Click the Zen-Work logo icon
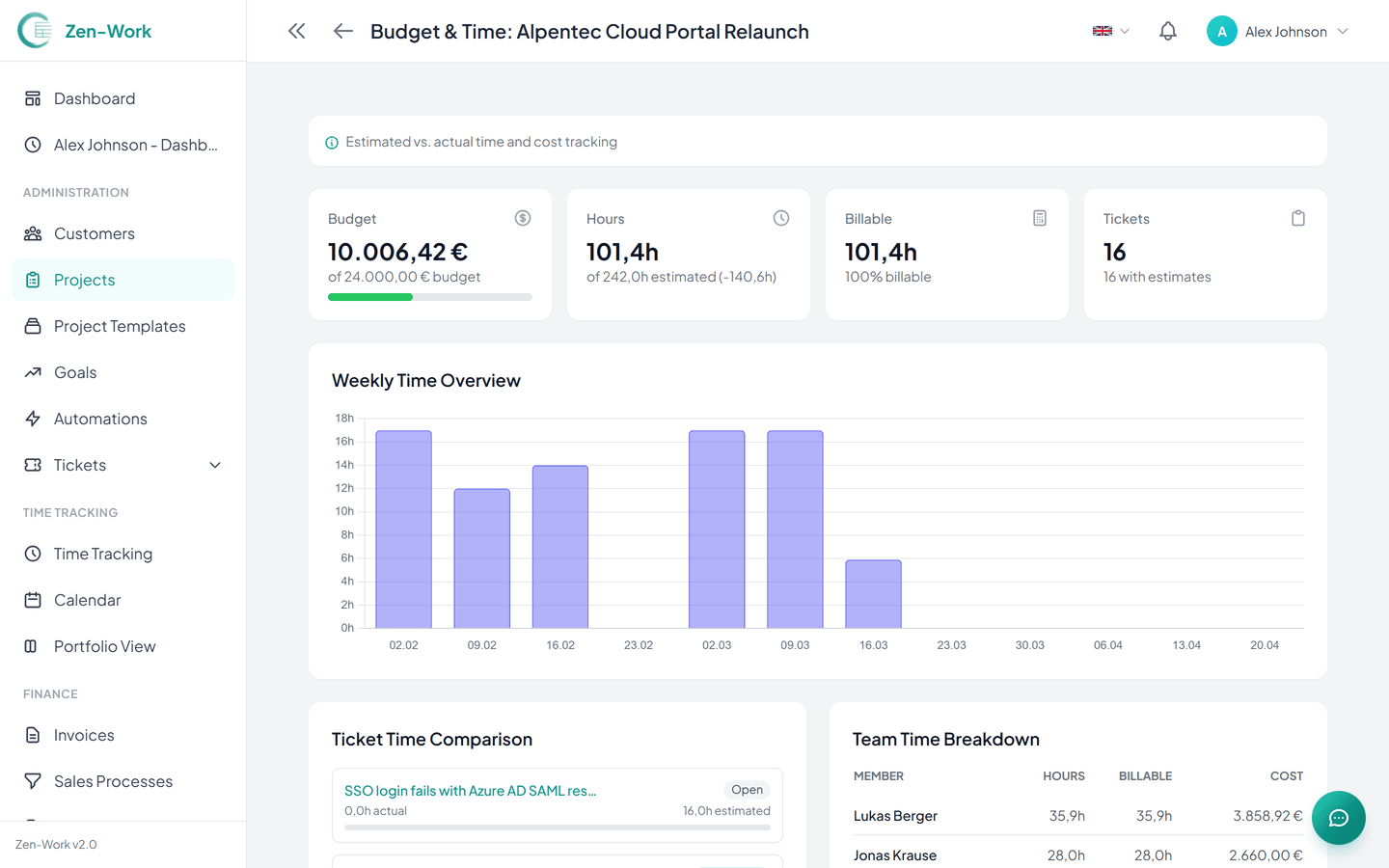The image size is (1389, 868). [x=35, y=31]
